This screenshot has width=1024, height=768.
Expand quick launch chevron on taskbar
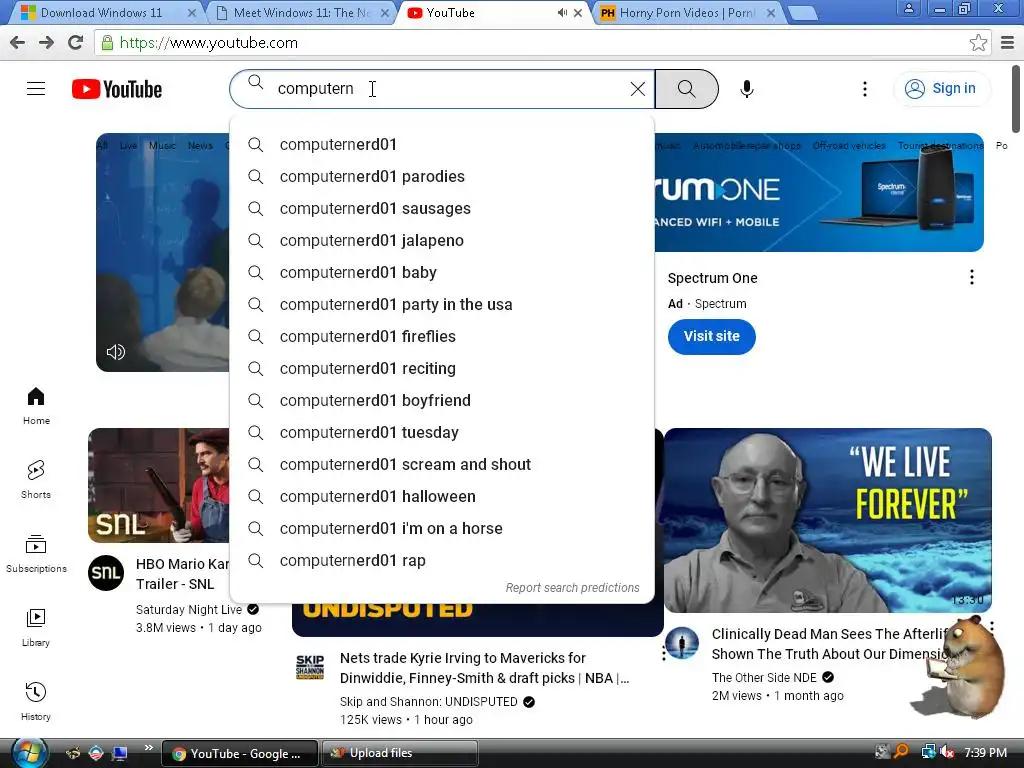[148, 748]
